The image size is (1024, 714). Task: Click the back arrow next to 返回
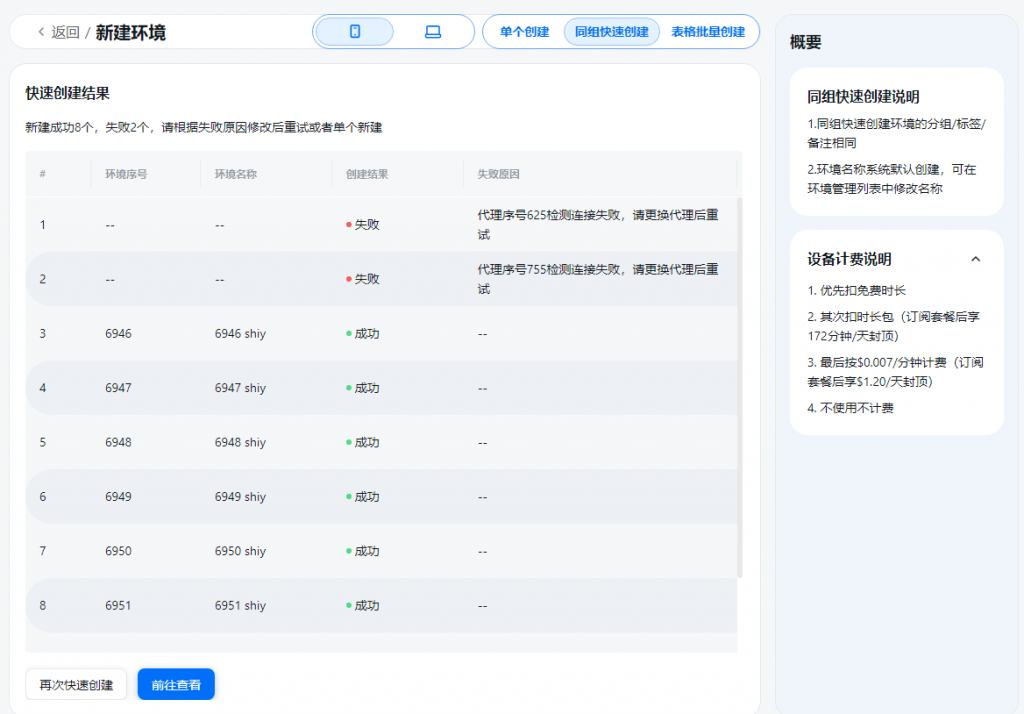(x=41, y=31)
